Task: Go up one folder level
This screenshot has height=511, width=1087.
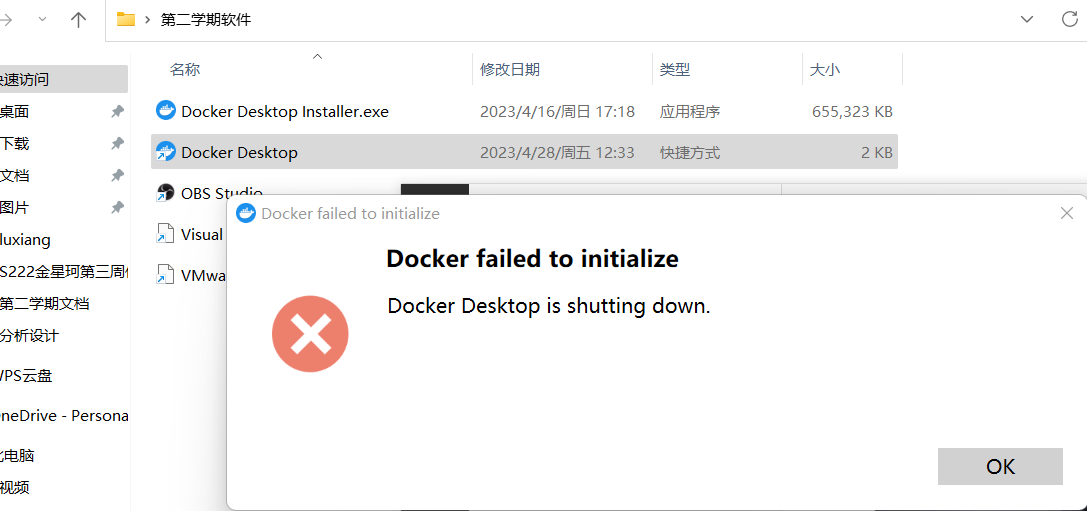Action: click(x=78, y=19)
